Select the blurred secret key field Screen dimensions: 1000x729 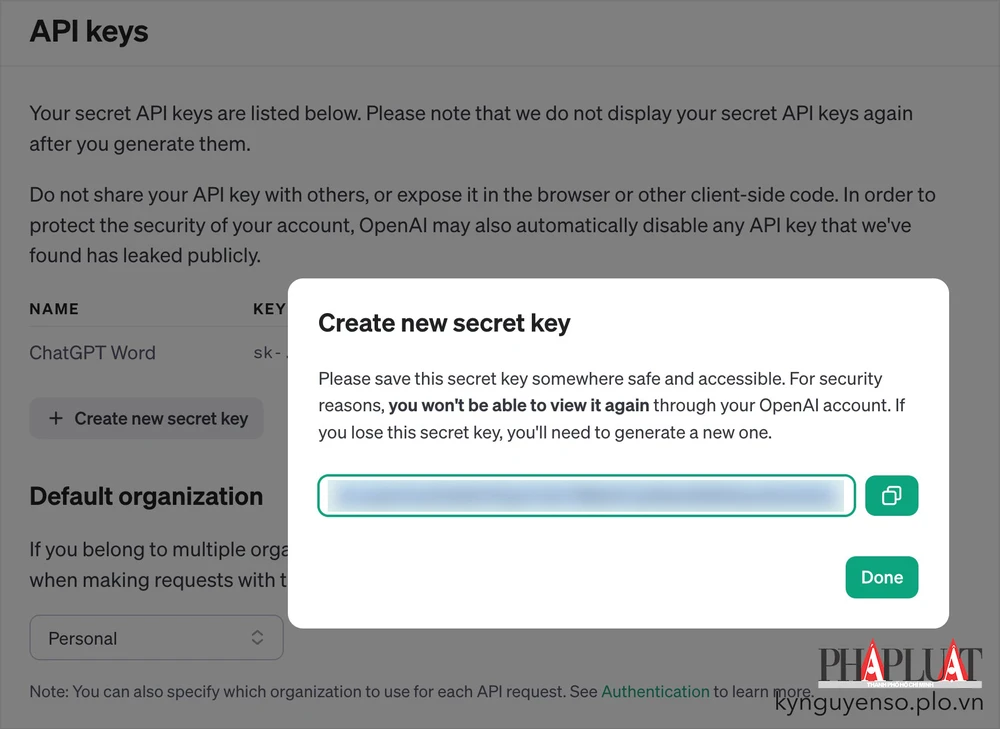coord(586,495)
